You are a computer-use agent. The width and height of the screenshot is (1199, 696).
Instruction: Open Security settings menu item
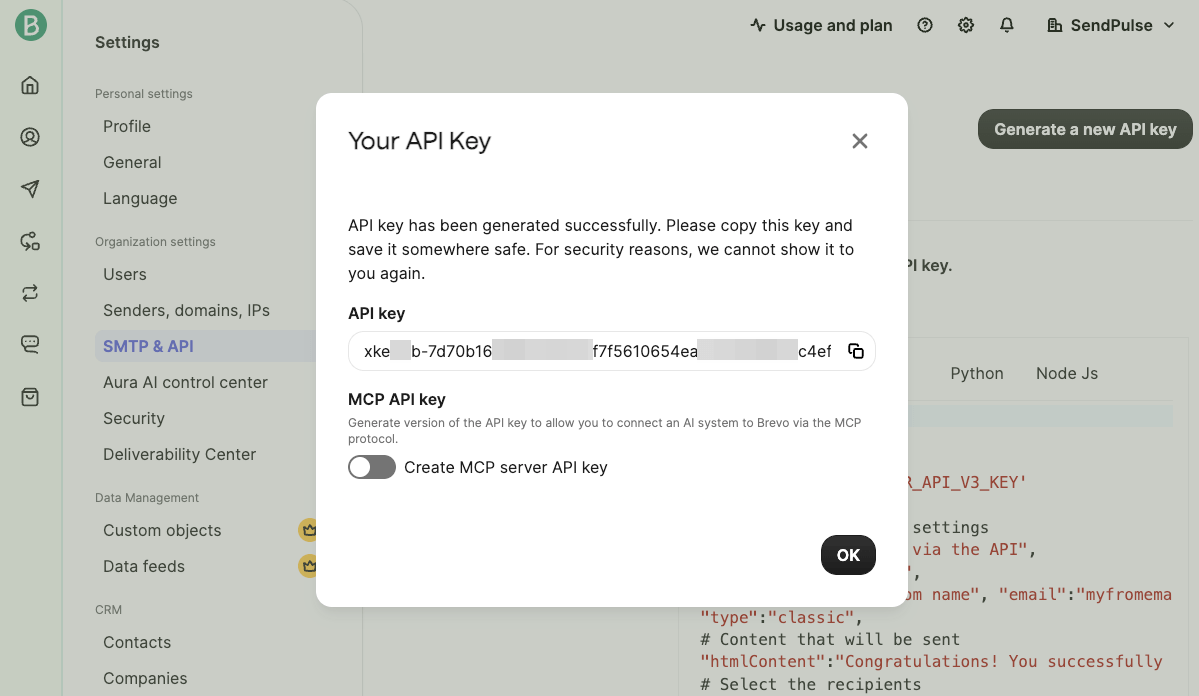click(134, 418)
